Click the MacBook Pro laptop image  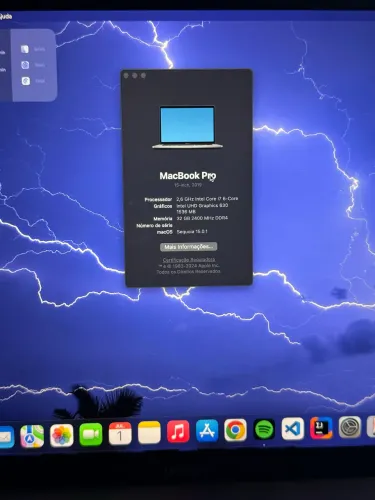(x=187, y=127)
